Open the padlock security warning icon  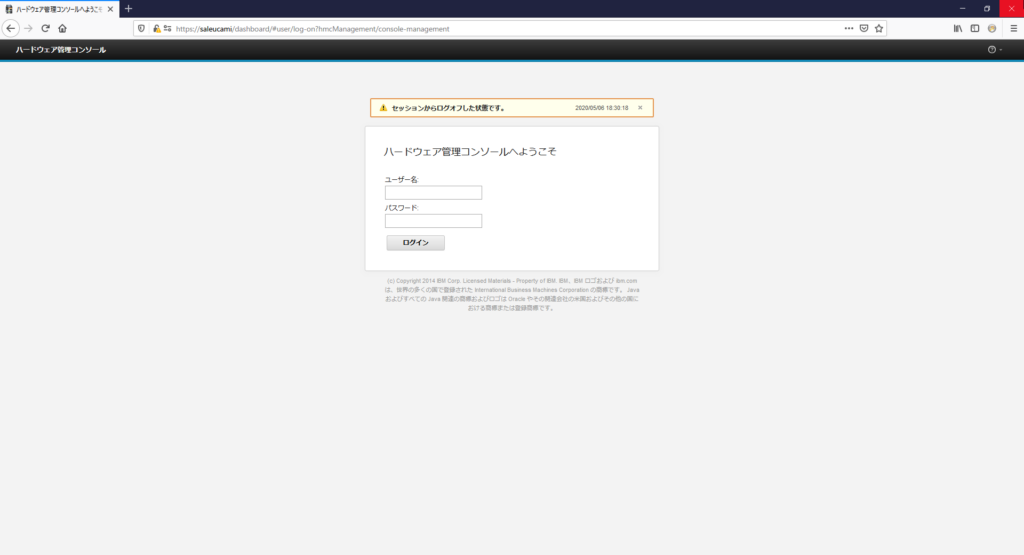click(x=156, y=29)
